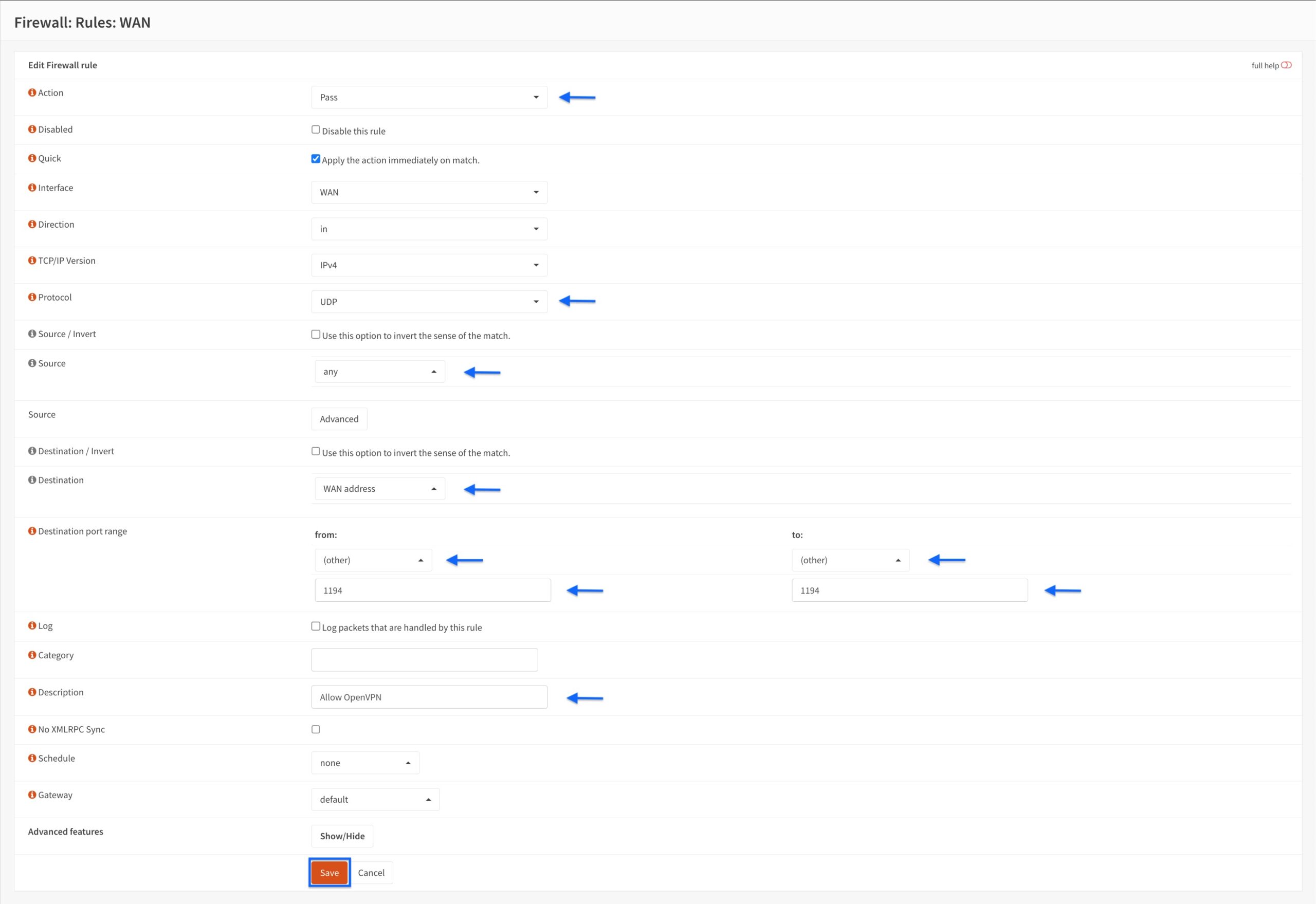This screenshot has width=1316, height=904.
Task: Click the info icon beside TCP/IP Version
Action: coord(32,260)
